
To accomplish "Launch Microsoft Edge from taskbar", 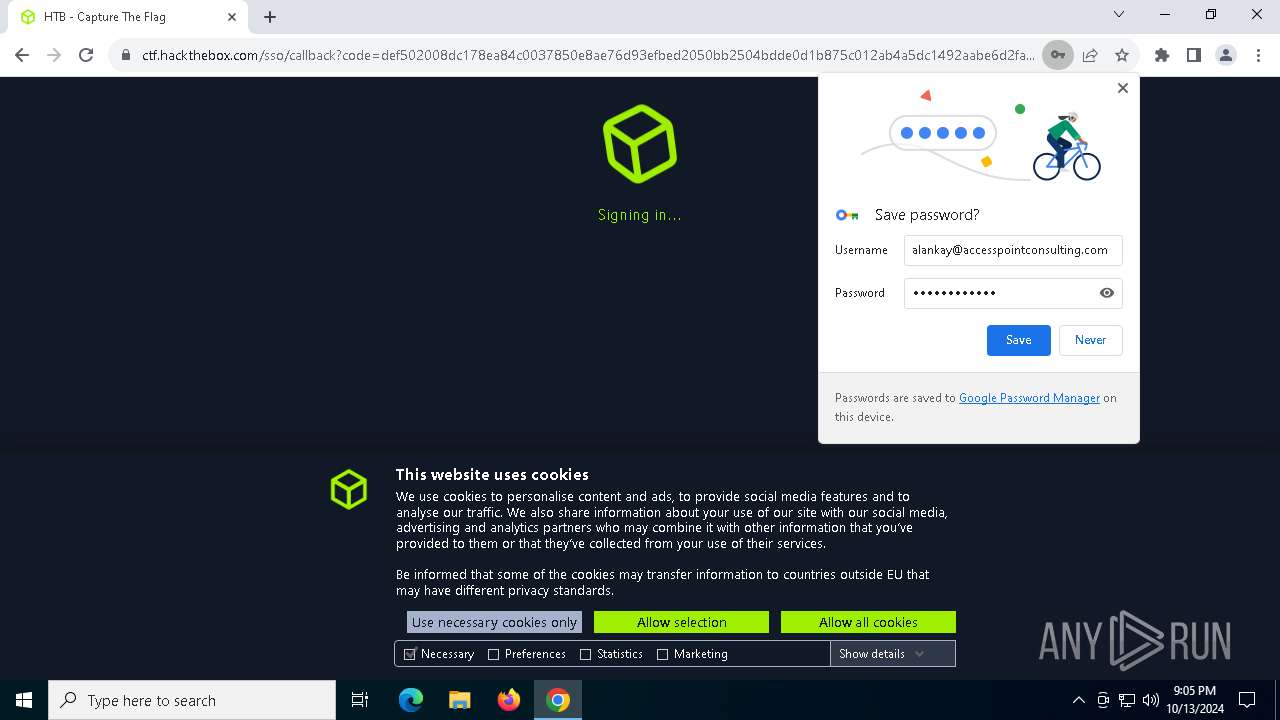I will [x=411, y=700].
